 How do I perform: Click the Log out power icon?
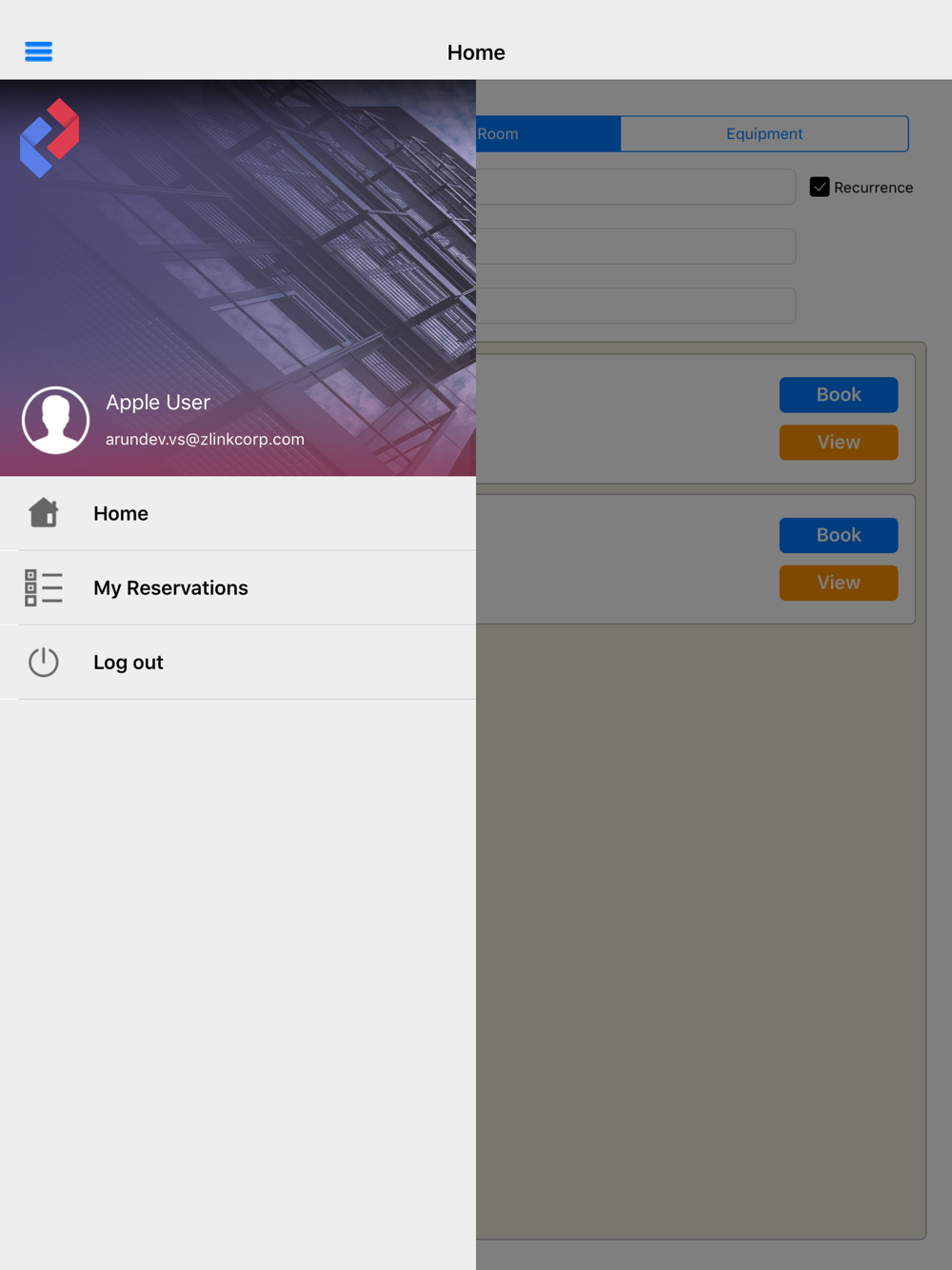click(x=43, y=662)
